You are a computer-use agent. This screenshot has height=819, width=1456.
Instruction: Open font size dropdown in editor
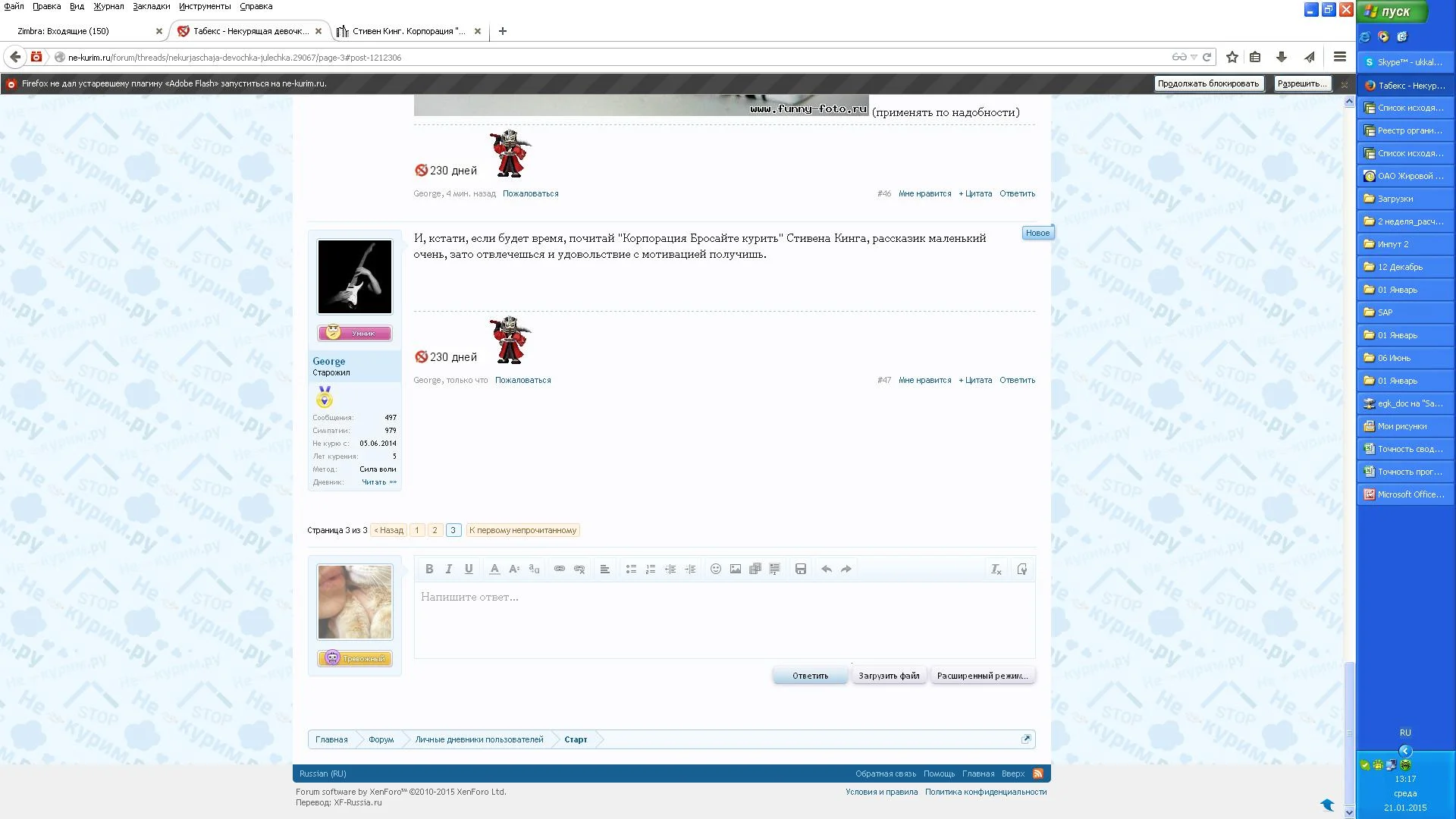514,570
